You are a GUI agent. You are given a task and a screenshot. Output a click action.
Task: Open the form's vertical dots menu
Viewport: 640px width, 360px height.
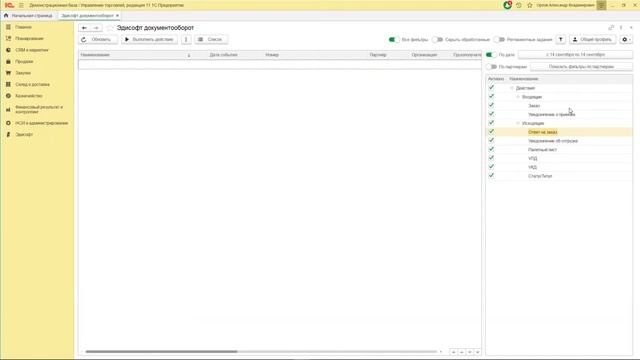pyautogui.click(x=621, y=28)
